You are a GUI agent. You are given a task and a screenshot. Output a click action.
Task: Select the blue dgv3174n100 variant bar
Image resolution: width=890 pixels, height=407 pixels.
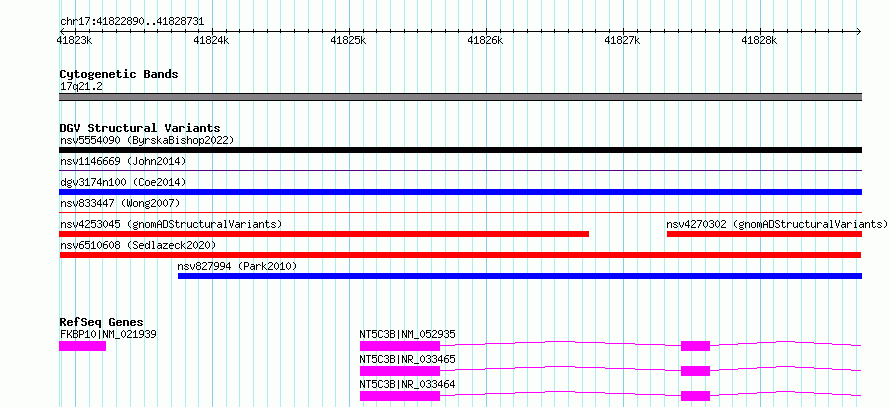pos(460,192)
